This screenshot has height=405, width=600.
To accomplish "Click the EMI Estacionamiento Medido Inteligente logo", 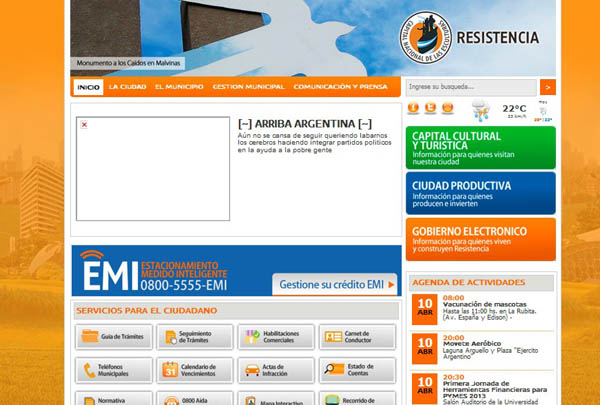I will pos(154,271).
